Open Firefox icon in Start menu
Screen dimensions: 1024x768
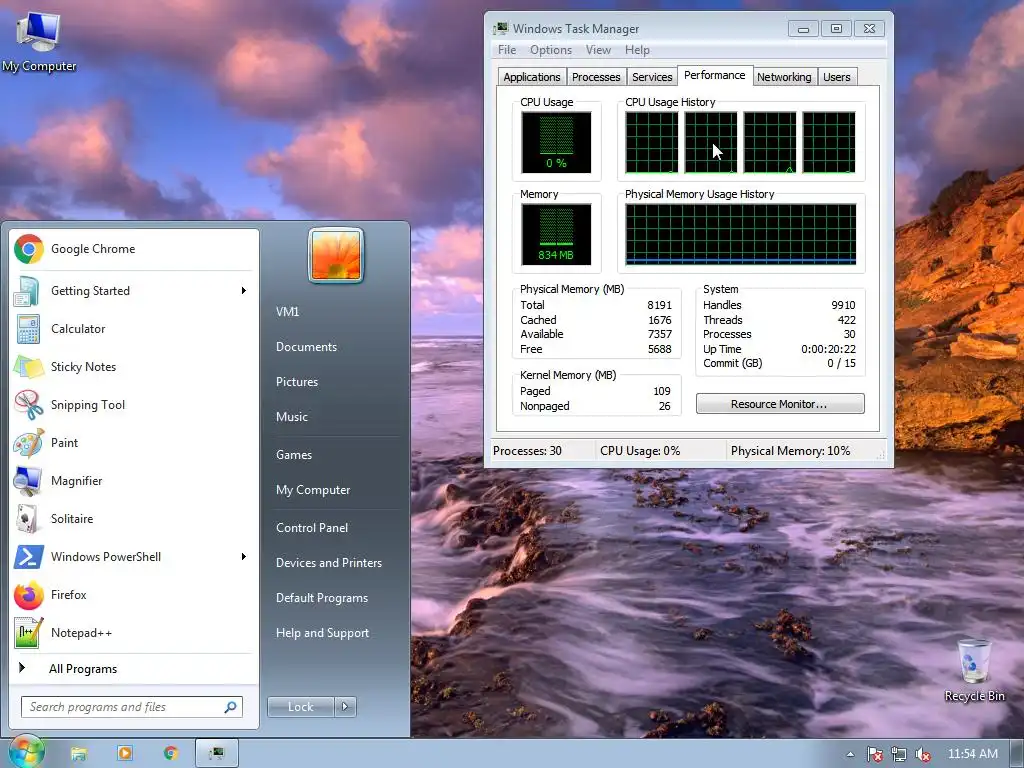tap(29, 595)
